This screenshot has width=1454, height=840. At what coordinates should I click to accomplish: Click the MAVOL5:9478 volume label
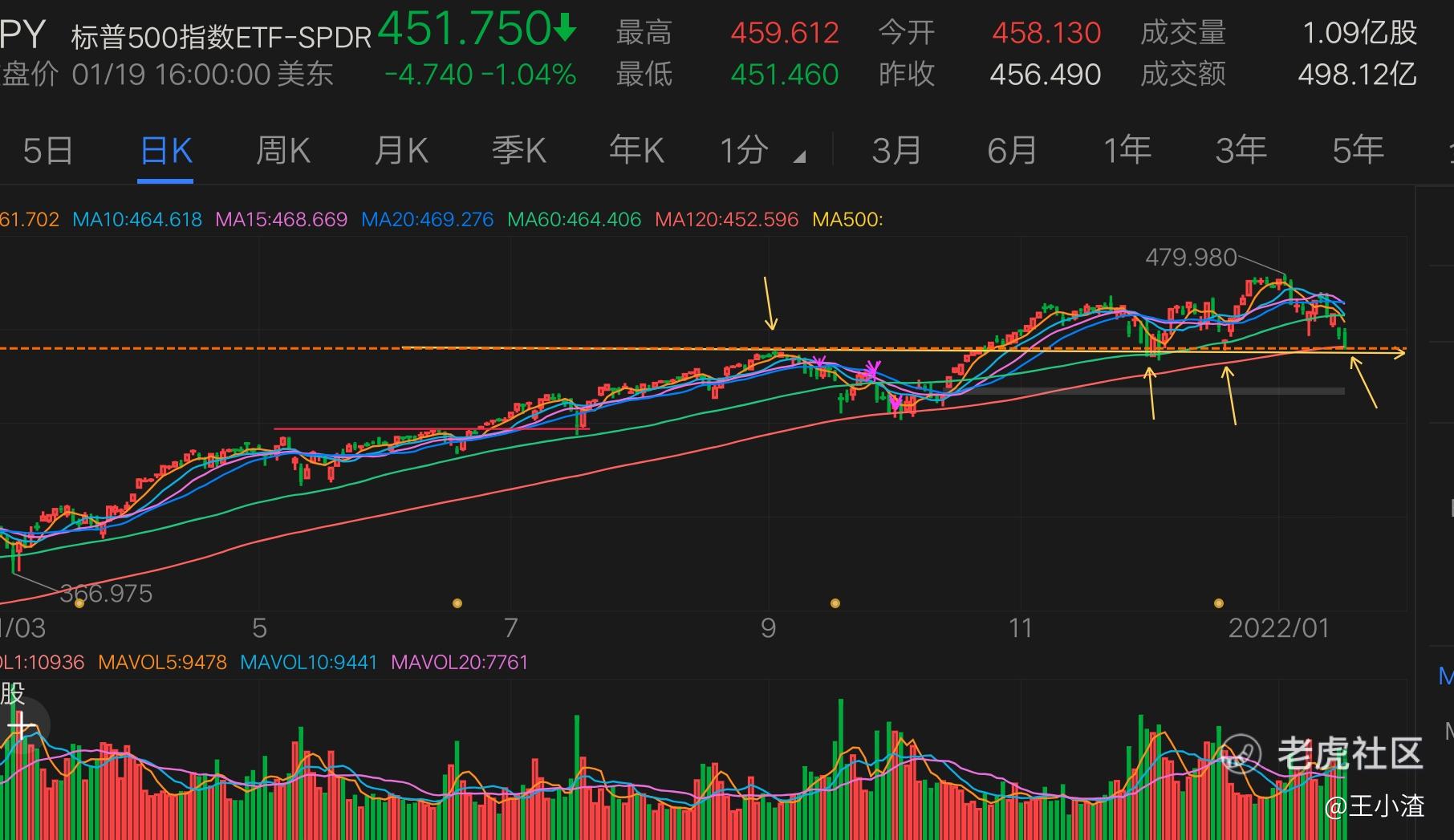162,663
